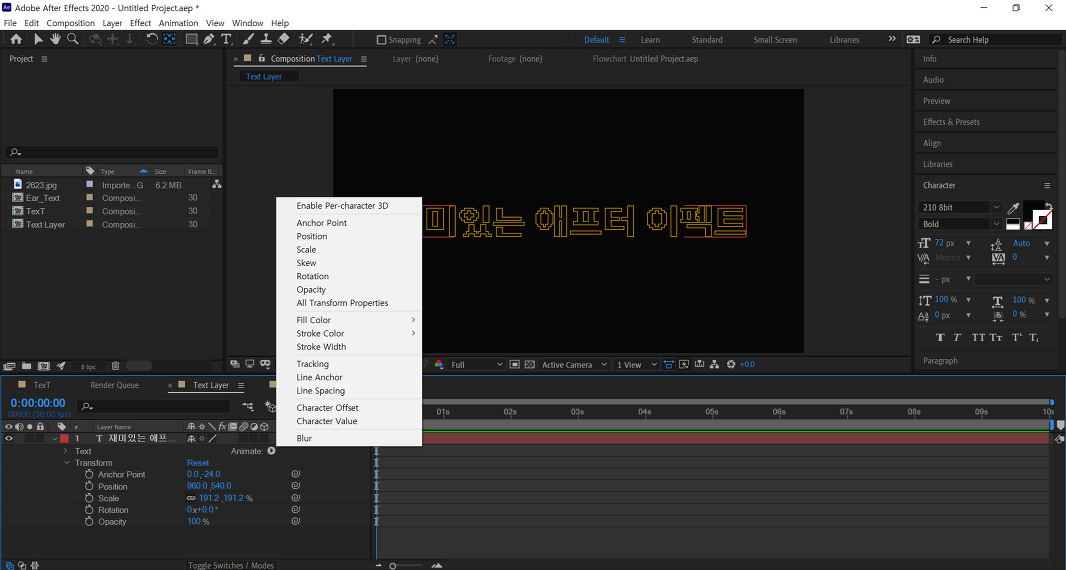
Task: Select the Selection arrow tool
Action: [x=38, y=39]
